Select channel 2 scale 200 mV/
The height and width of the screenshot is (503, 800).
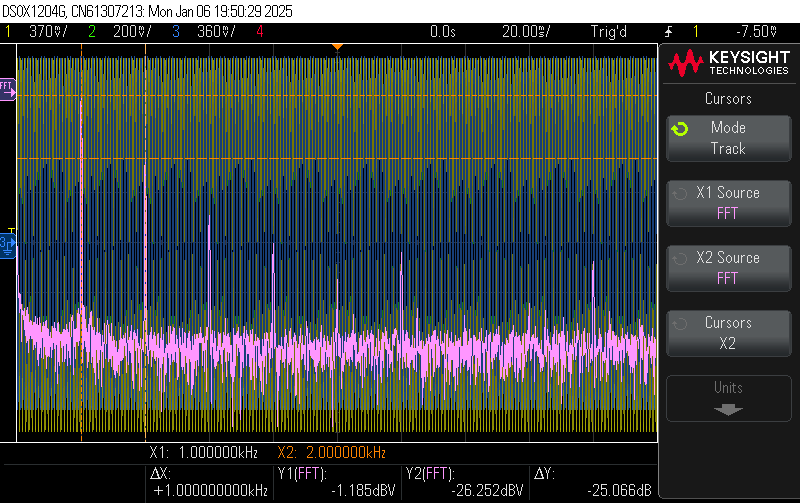coord(132,32)
